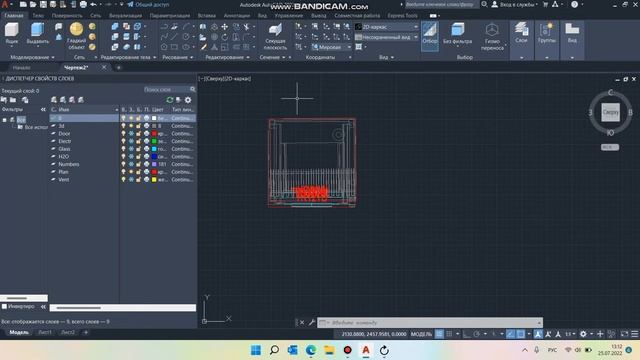Click the Move tool in the Редактирование panel
Image resolution: width=640 pixels, height=360 pixels.
click(224, 27)
